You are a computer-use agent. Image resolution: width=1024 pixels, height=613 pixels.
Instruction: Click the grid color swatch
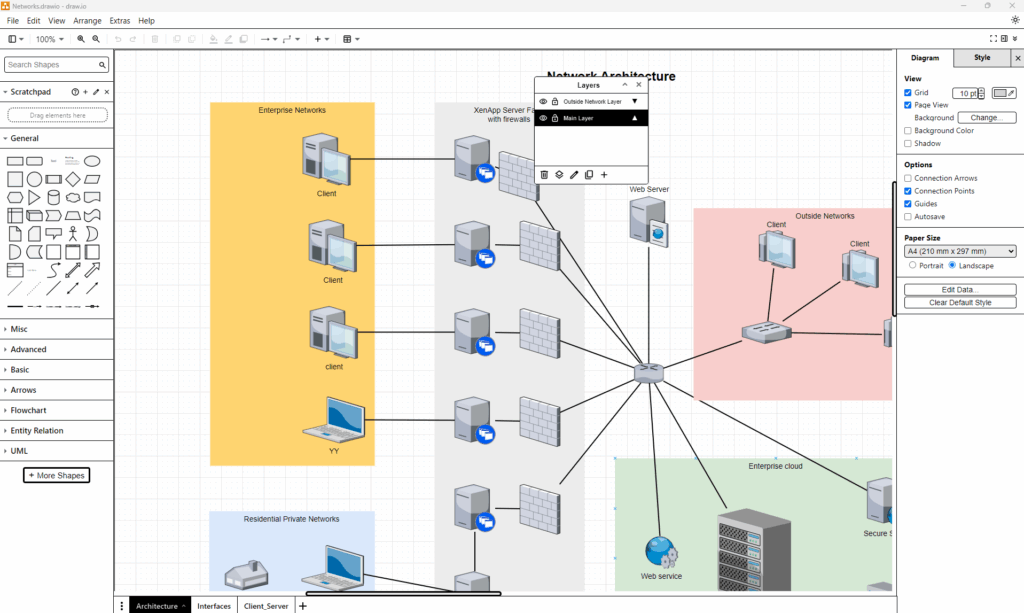1003,93
